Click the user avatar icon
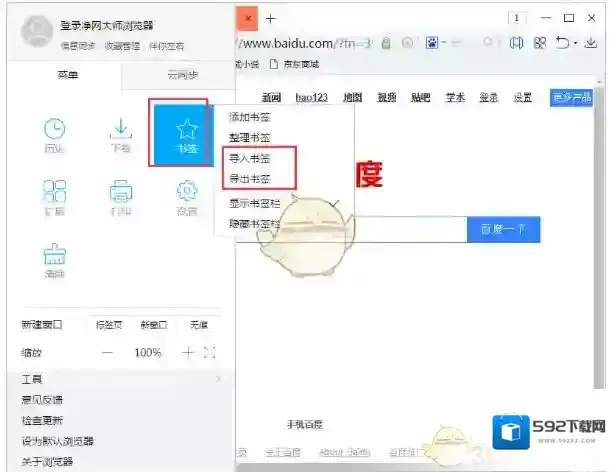613x472 pixels. (34, 32)
